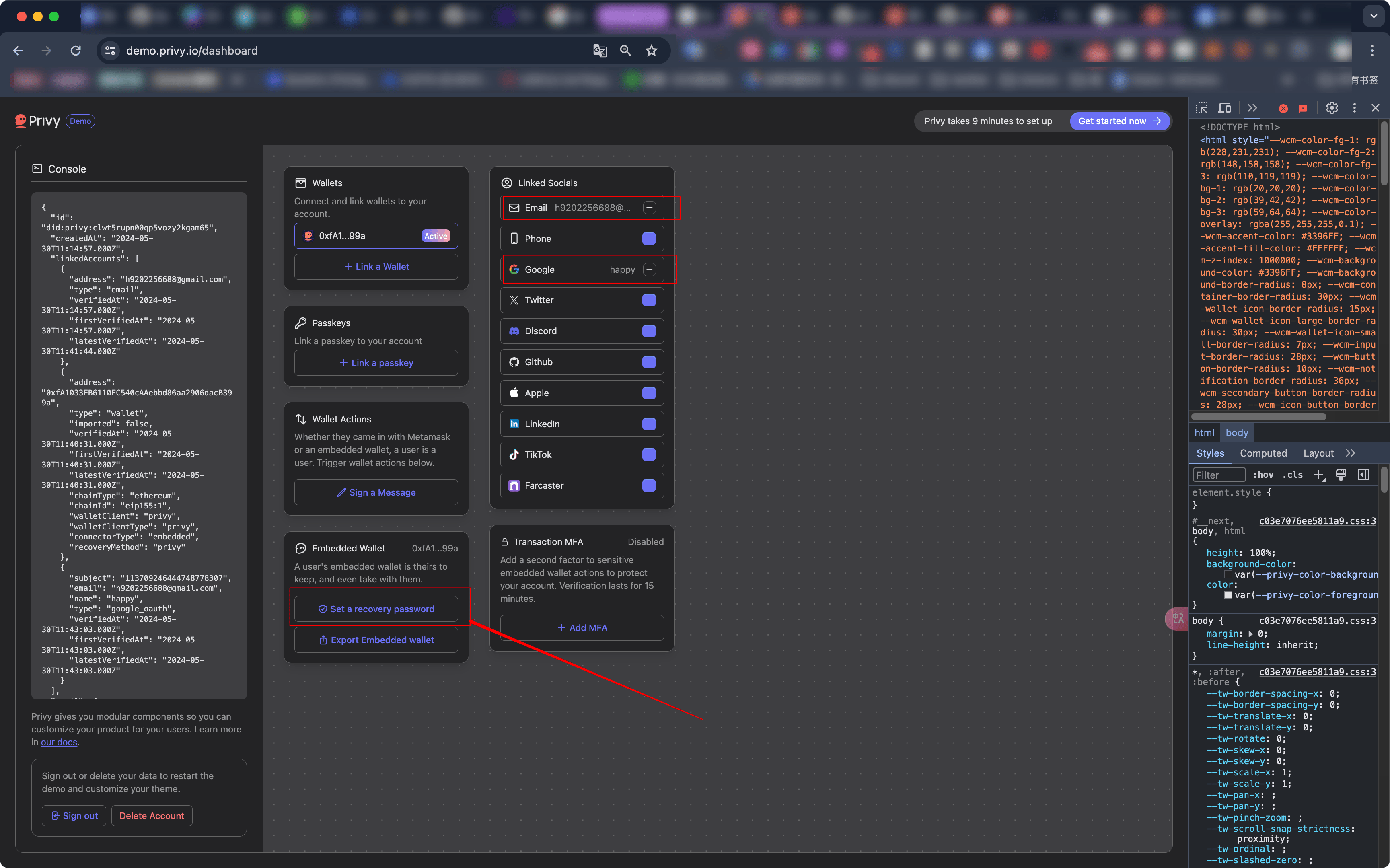This screenshot has width=1390, height=868.
Task: Unlink the Google account with minus button
Action: tap(649, 270)
